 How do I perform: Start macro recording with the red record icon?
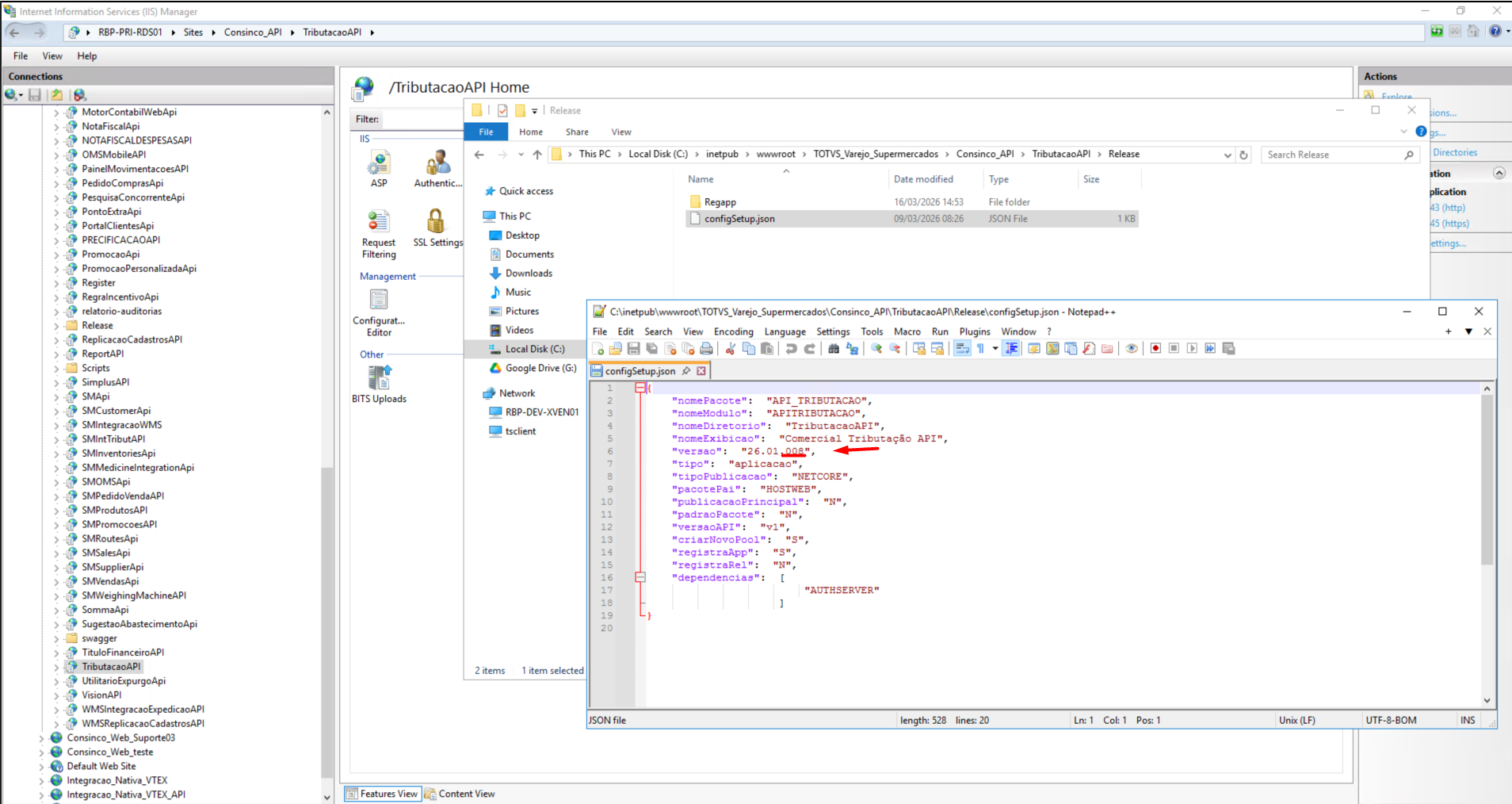(1155, 349)
